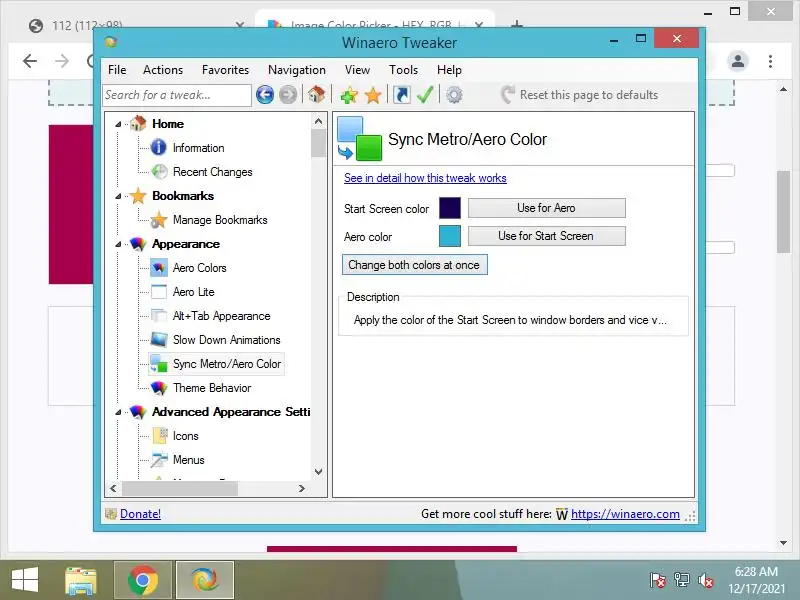Open the File menu
The width and height of the screenshot is (800, 600).
pos(117,70)
